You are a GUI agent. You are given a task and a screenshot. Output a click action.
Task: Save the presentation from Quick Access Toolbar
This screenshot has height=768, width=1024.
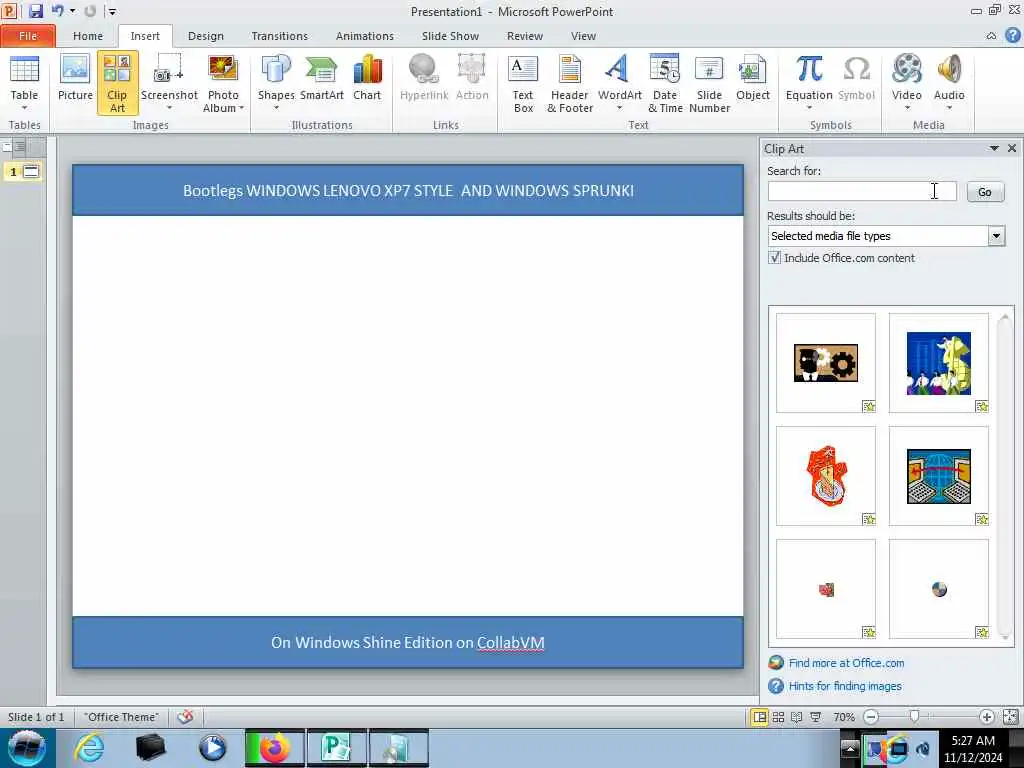[35, 11]
